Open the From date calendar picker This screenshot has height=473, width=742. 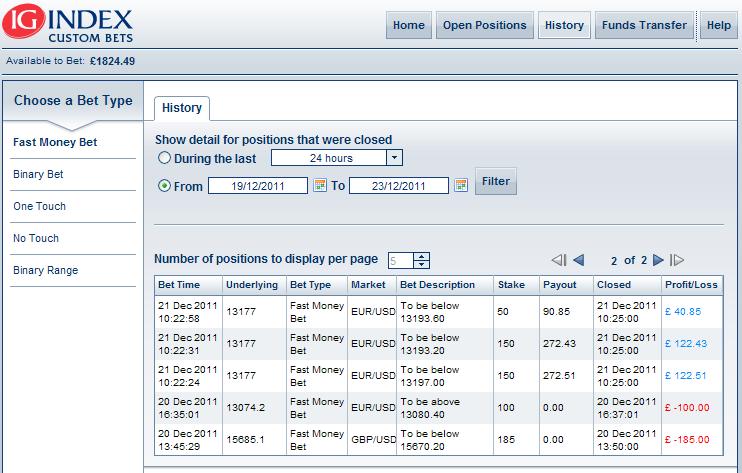pos(320,185)
